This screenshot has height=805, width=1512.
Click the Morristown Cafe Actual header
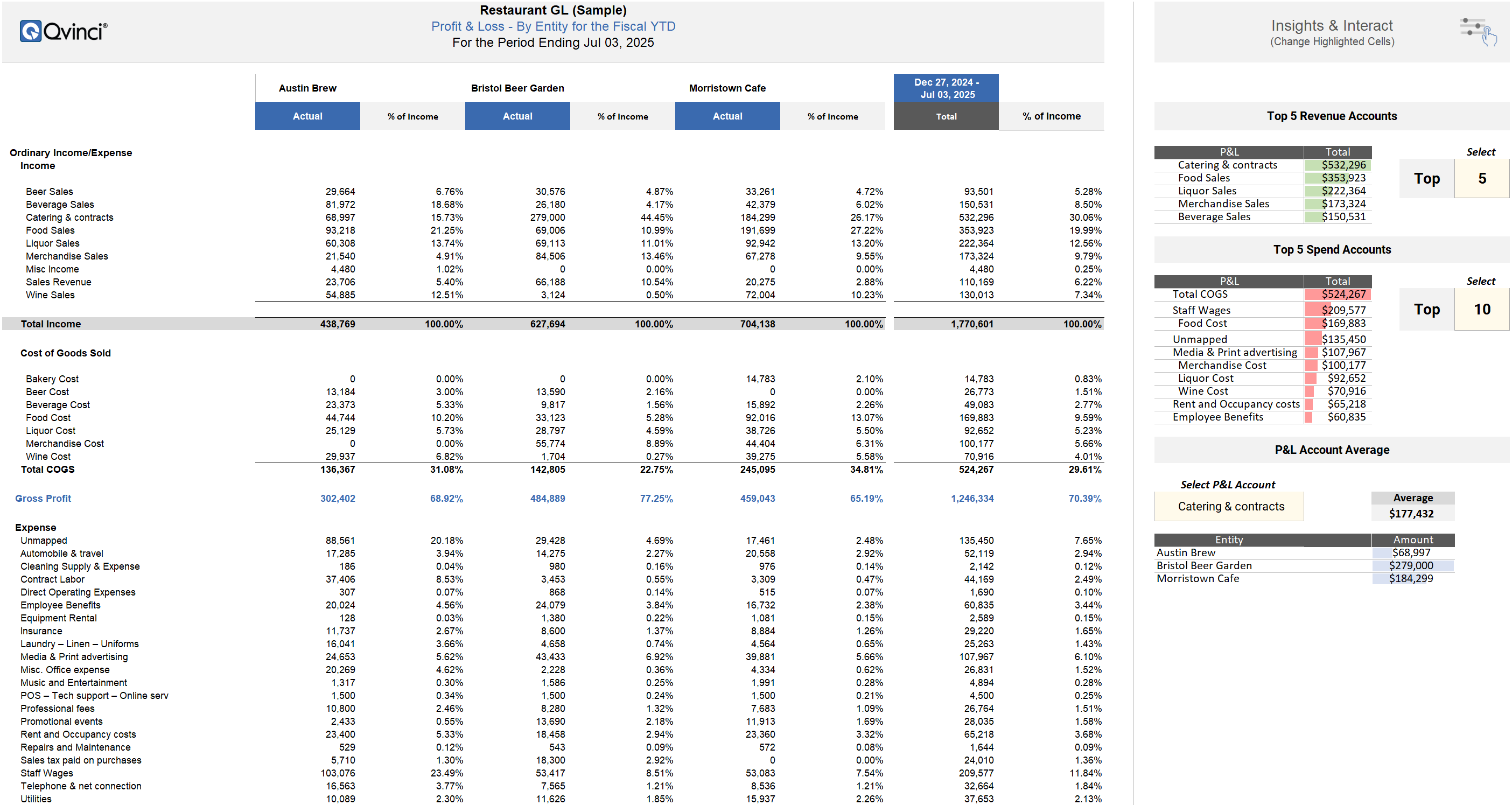727,116
